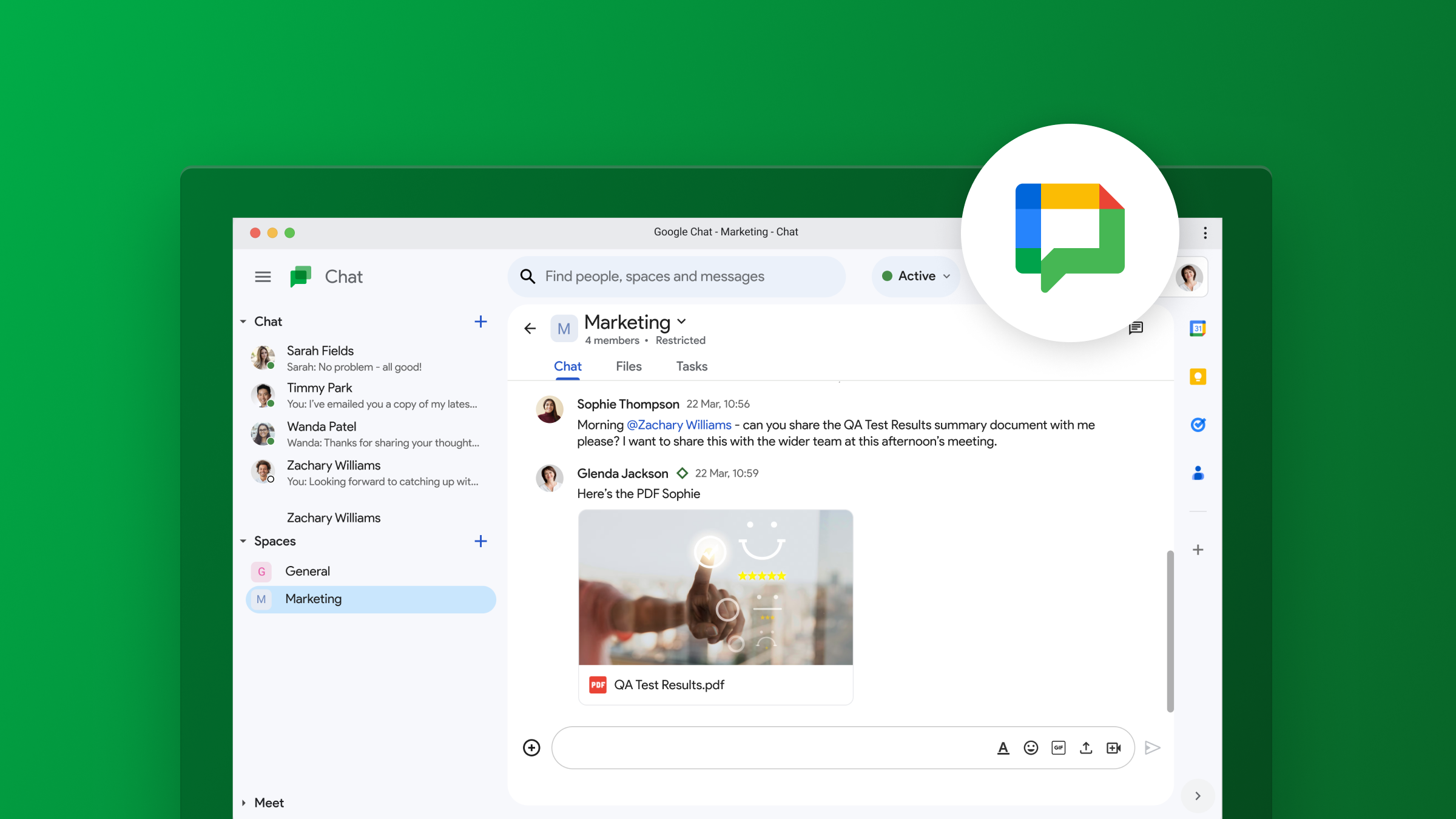Screen dimensions: 1456x819
Task: Click the file upload icon
Action: [x=1088, y=748]
